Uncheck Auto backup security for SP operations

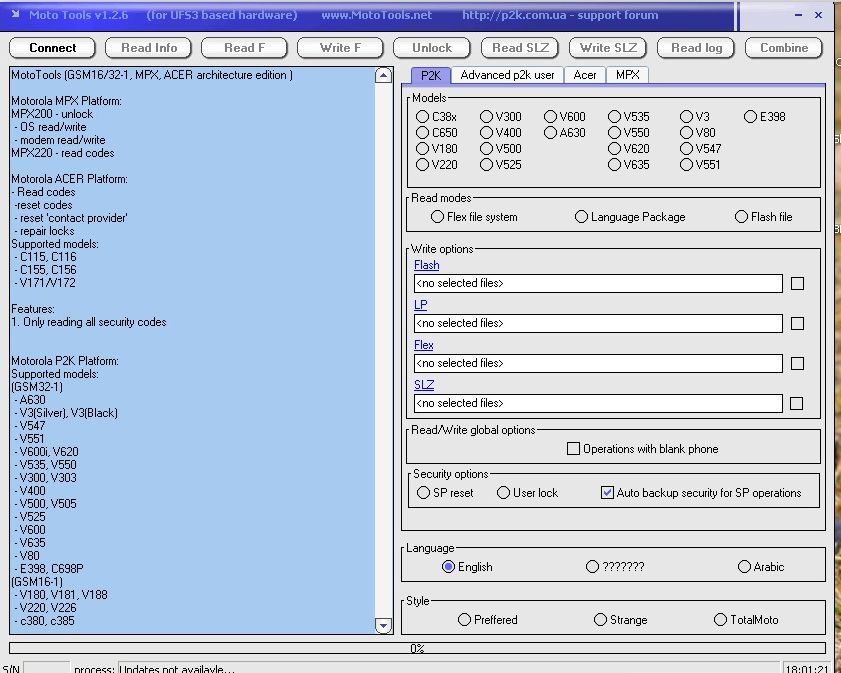click(x=607, y=493)
